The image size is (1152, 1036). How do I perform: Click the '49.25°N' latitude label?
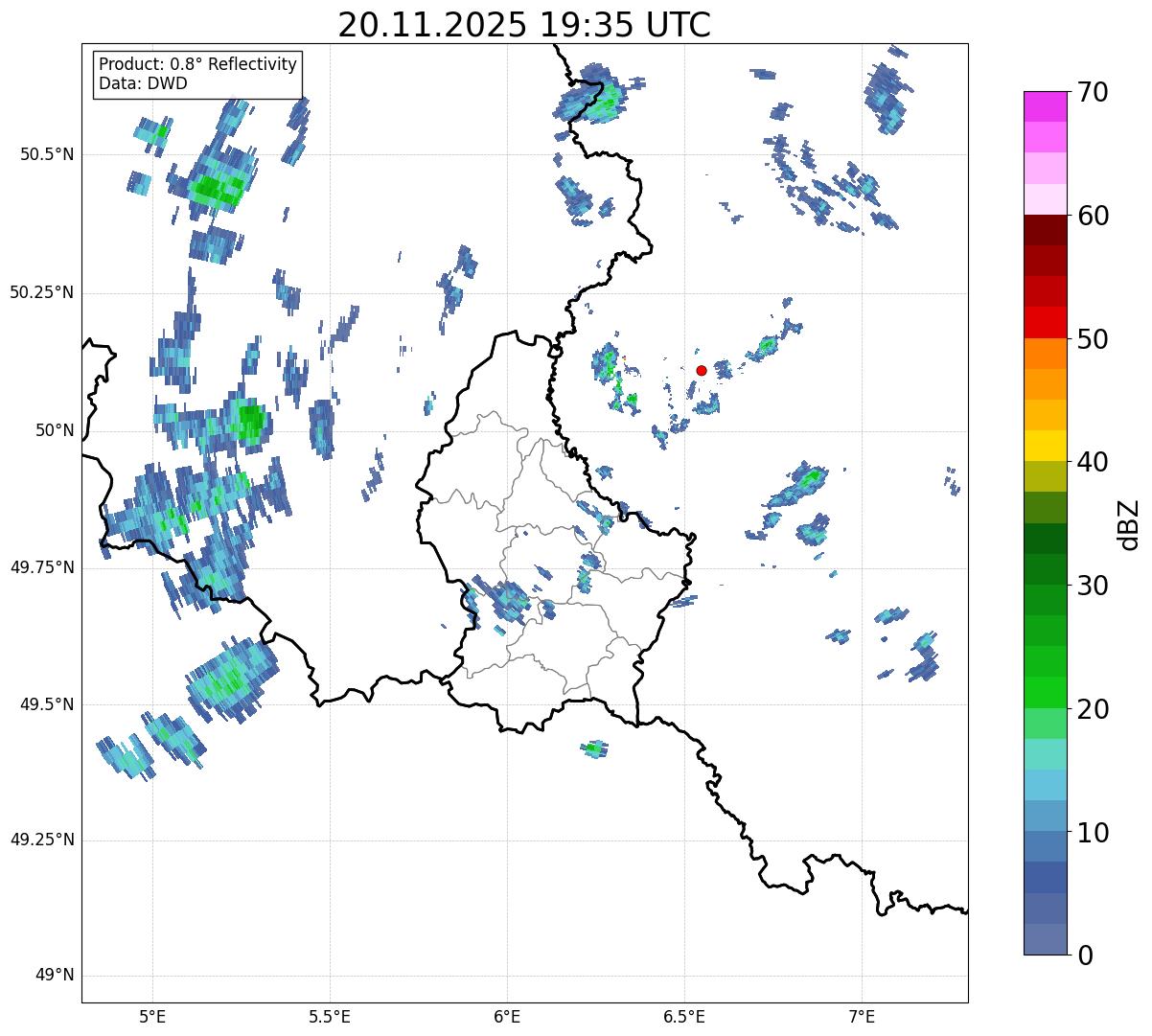tap(41, 840)
